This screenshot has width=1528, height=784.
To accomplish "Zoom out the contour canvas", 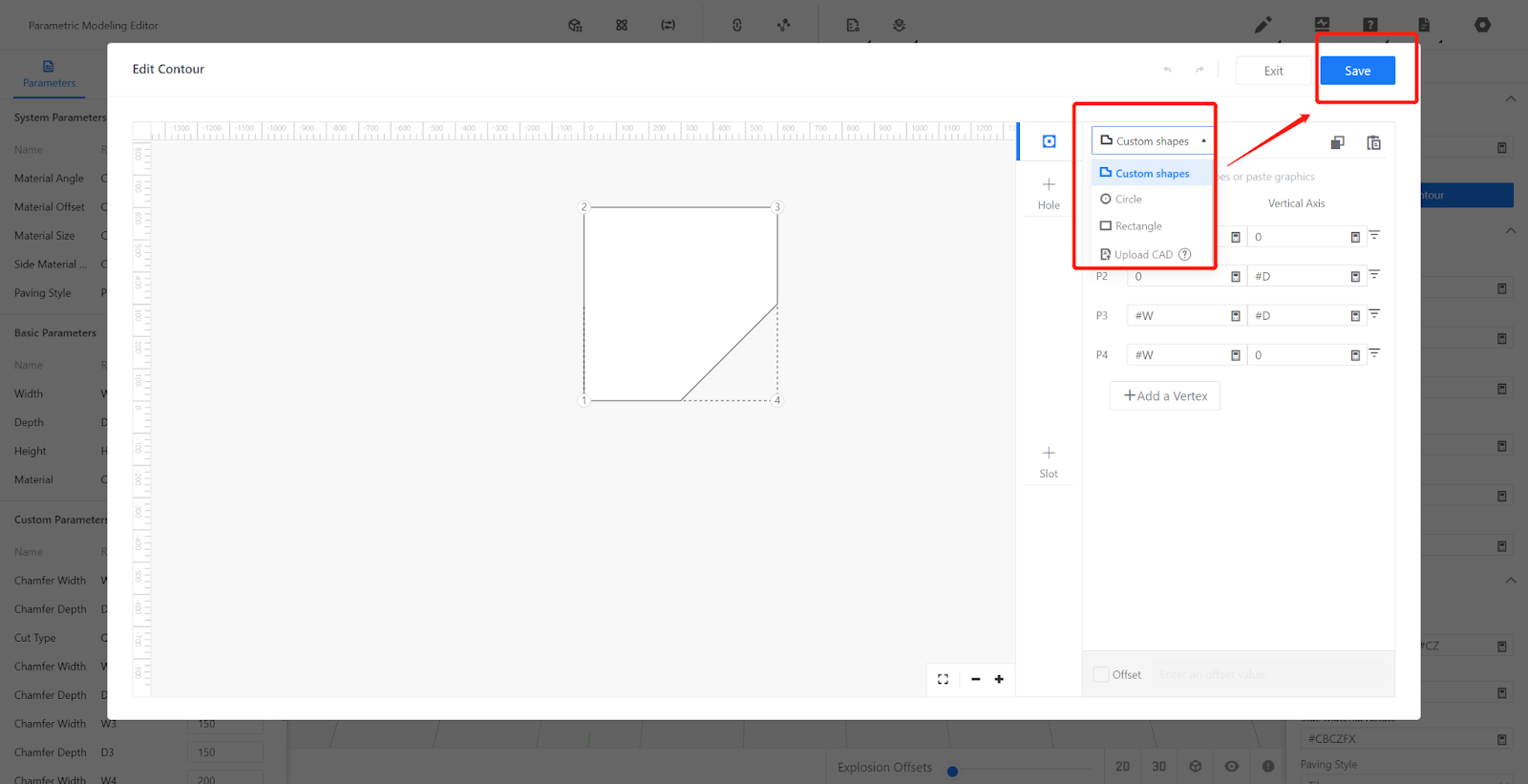I will [x=975, y=679].
